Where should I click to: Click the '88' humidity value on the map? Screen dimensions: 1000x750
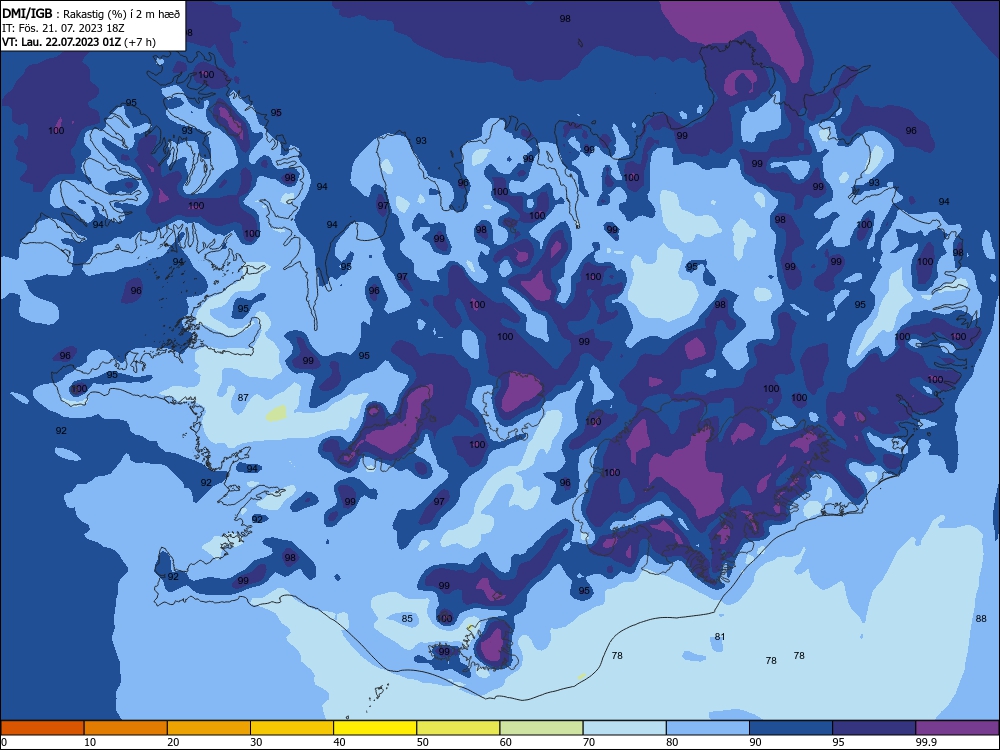[981, 618]
